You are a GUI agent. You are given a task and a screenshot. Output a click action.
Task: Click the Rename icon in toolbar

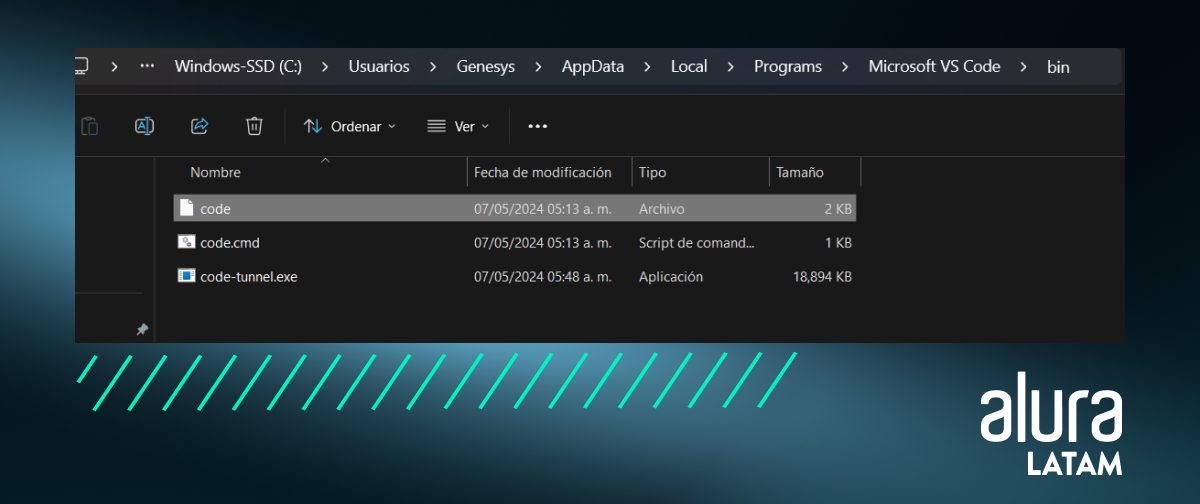pos(144,126)
